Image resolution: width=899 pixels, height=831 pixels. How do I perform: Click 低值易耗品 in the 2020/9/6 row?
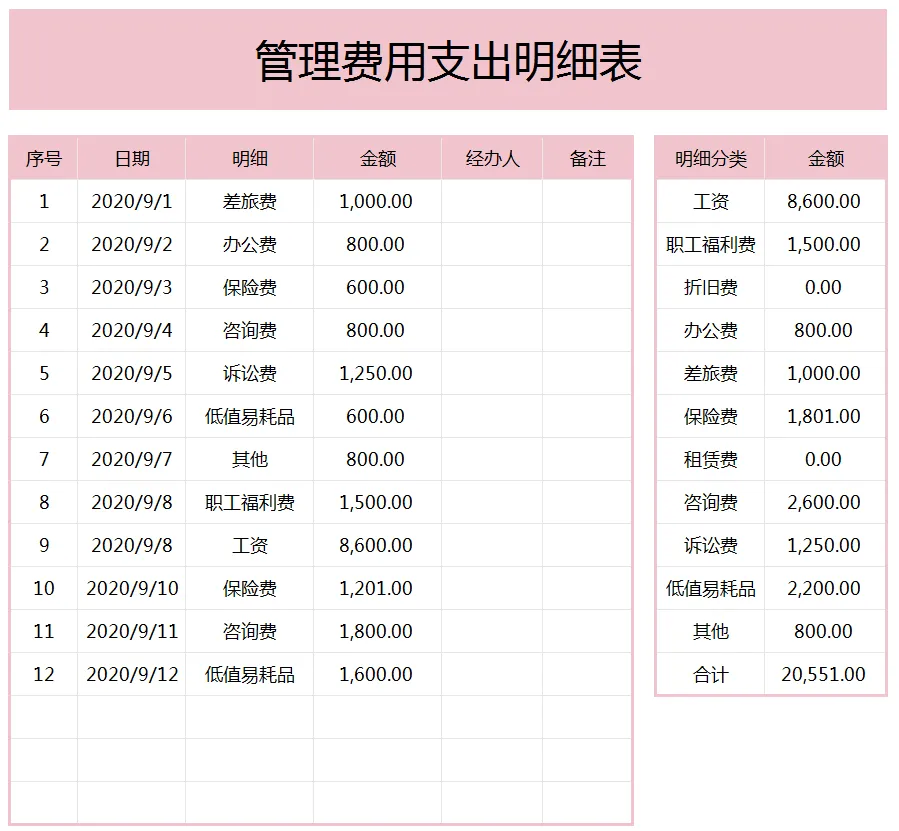click(x=249, y=416)
